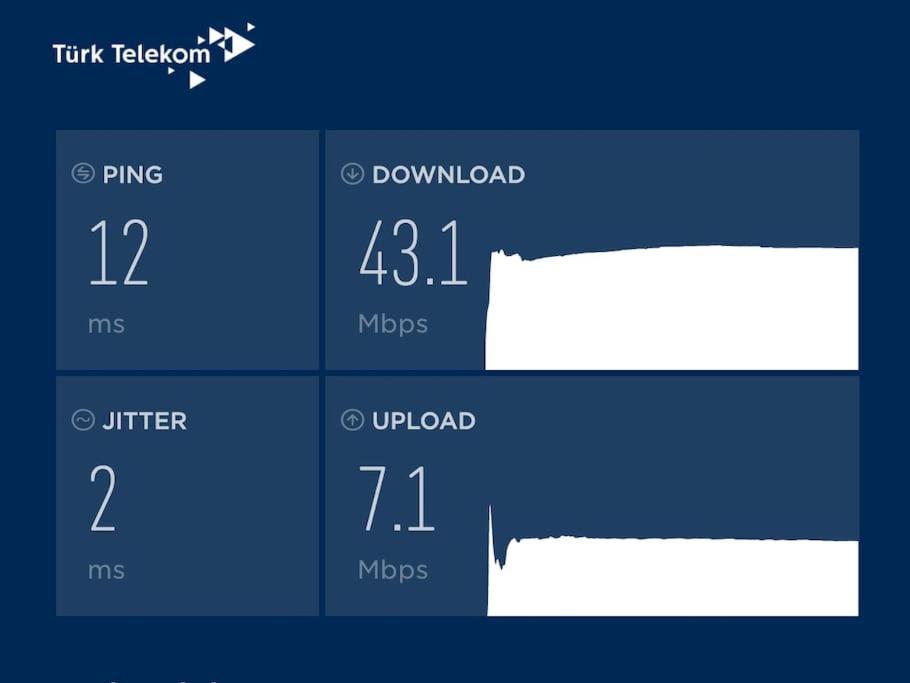910x683 pixels.
Task: Select the PING label
Action: [x=133, y=175]
